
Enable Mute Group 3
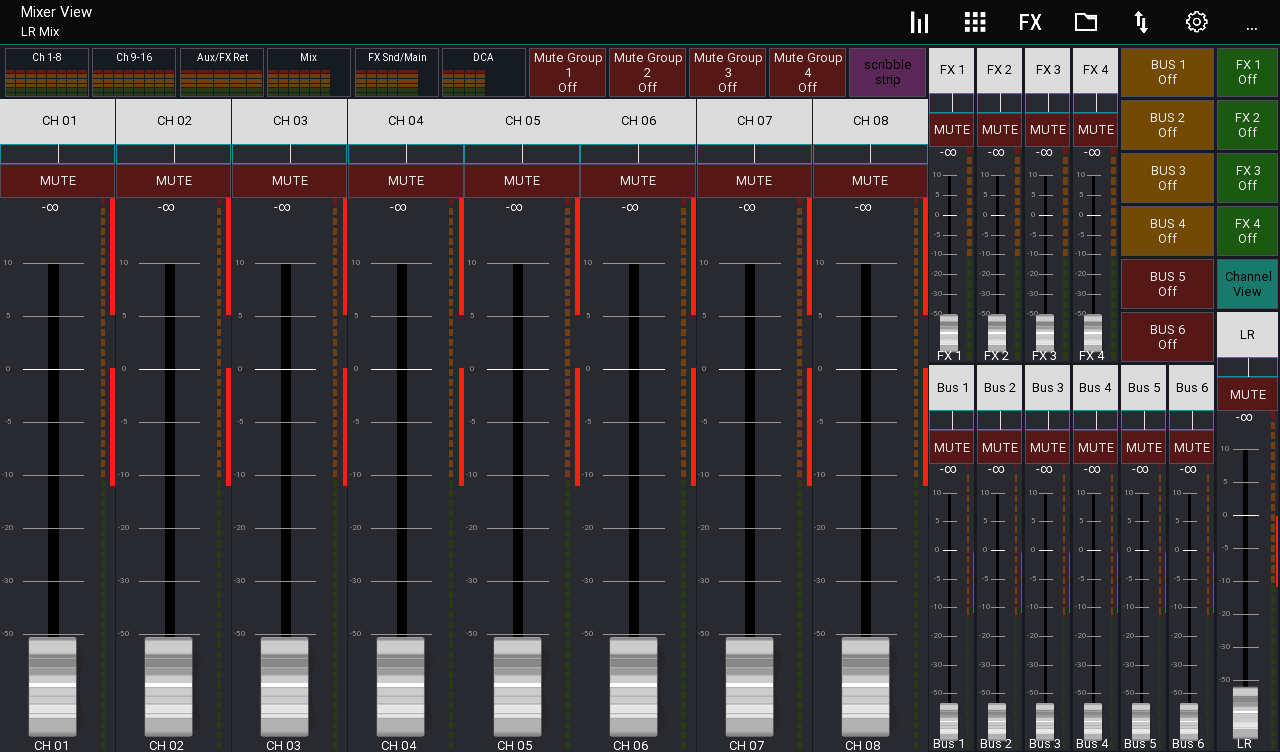(727, 72)
